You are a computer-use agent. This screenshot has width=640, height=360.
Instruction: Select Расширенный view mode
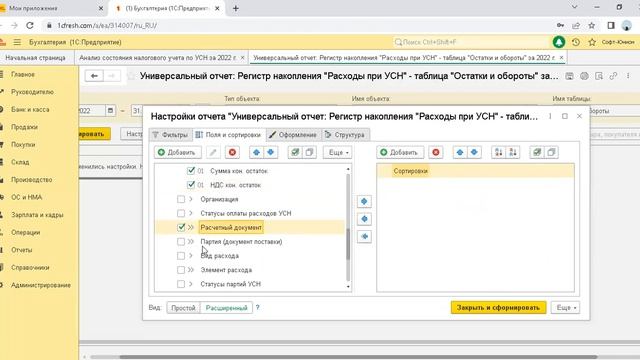coord(227,307)
